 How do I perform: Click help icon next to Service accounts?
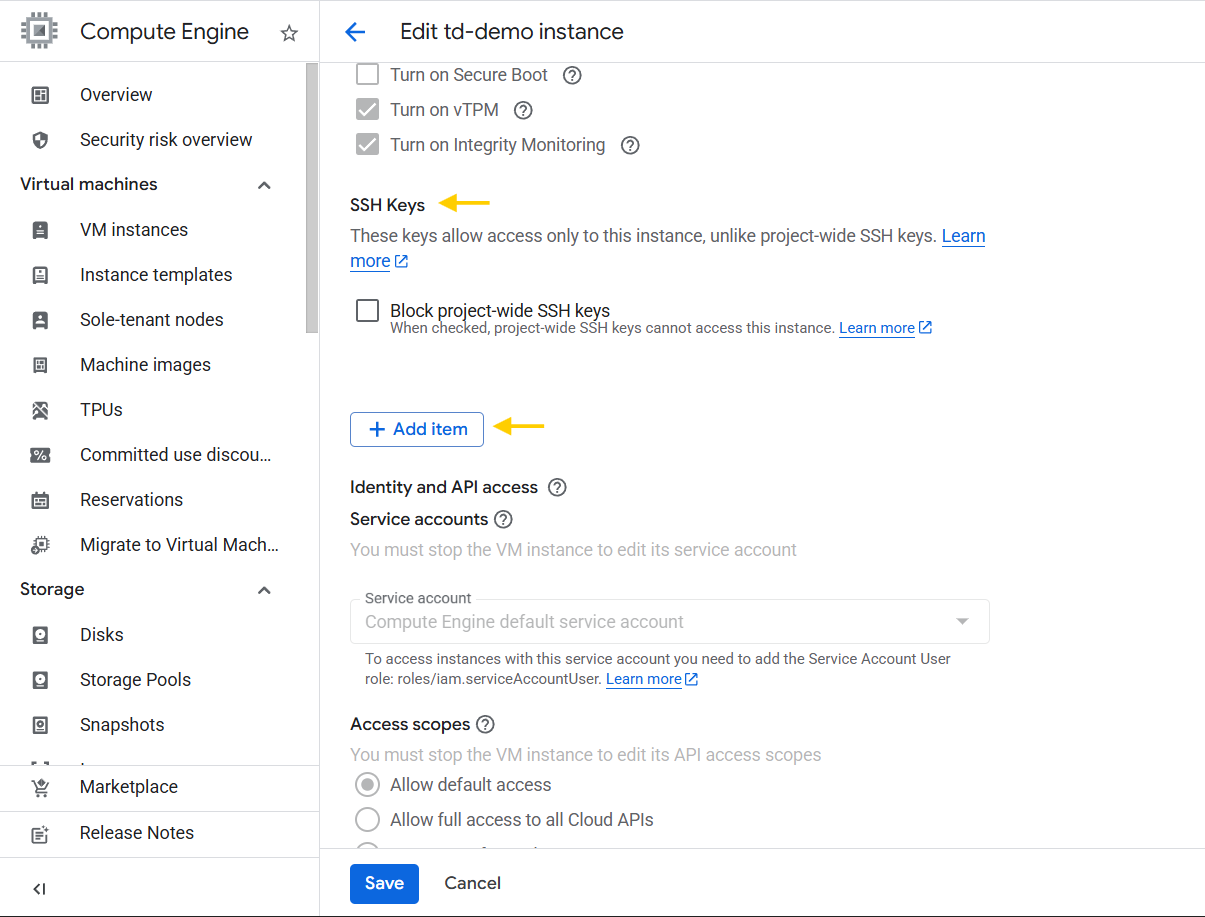pyautogui.click(x=504, y=519)
